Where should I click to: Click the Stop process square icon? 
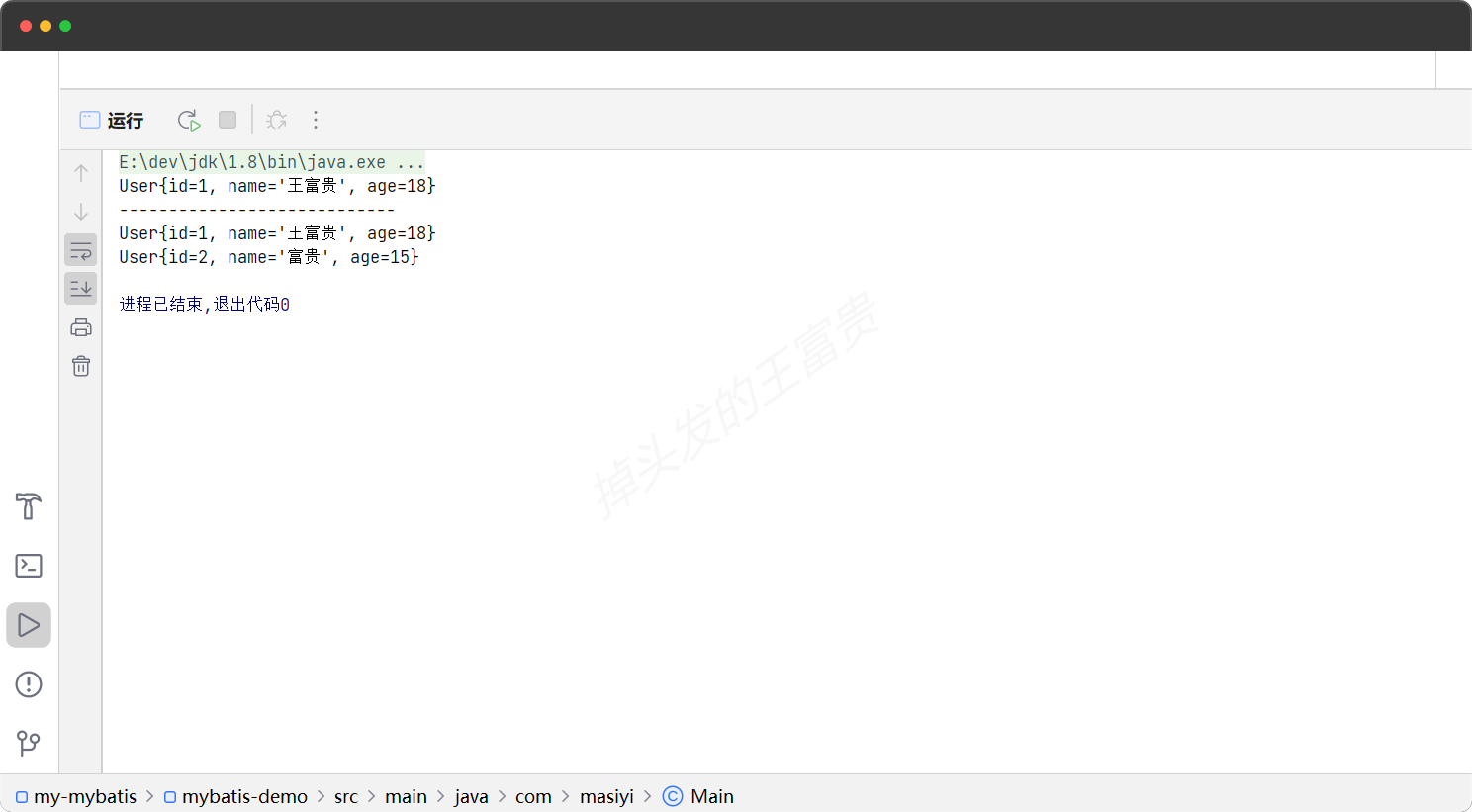(228, 120)
